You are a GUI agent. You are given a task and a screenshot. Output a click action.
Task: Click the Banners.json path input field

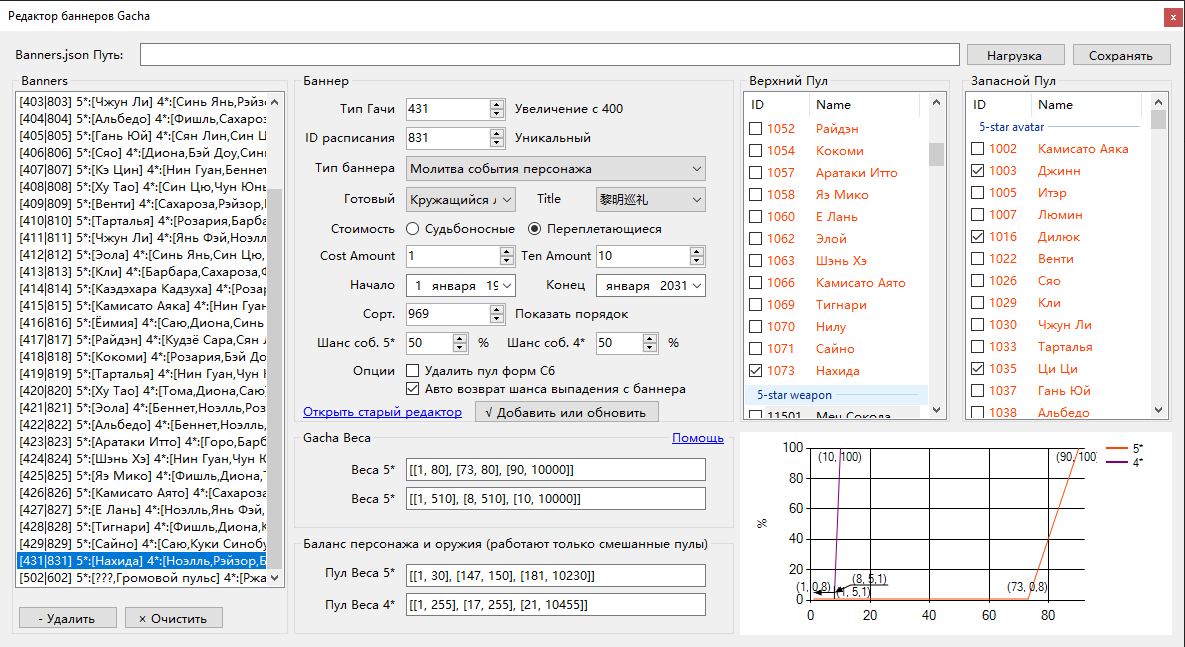(550, 55)
